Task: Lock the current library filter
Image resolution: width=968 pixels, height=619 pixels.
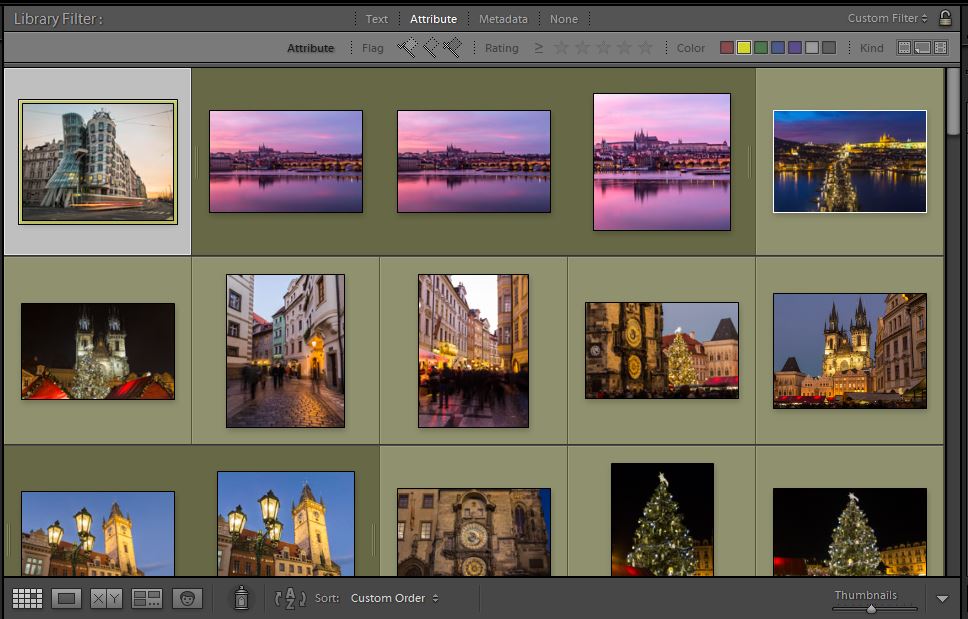Action: click(x=946, y=17)
